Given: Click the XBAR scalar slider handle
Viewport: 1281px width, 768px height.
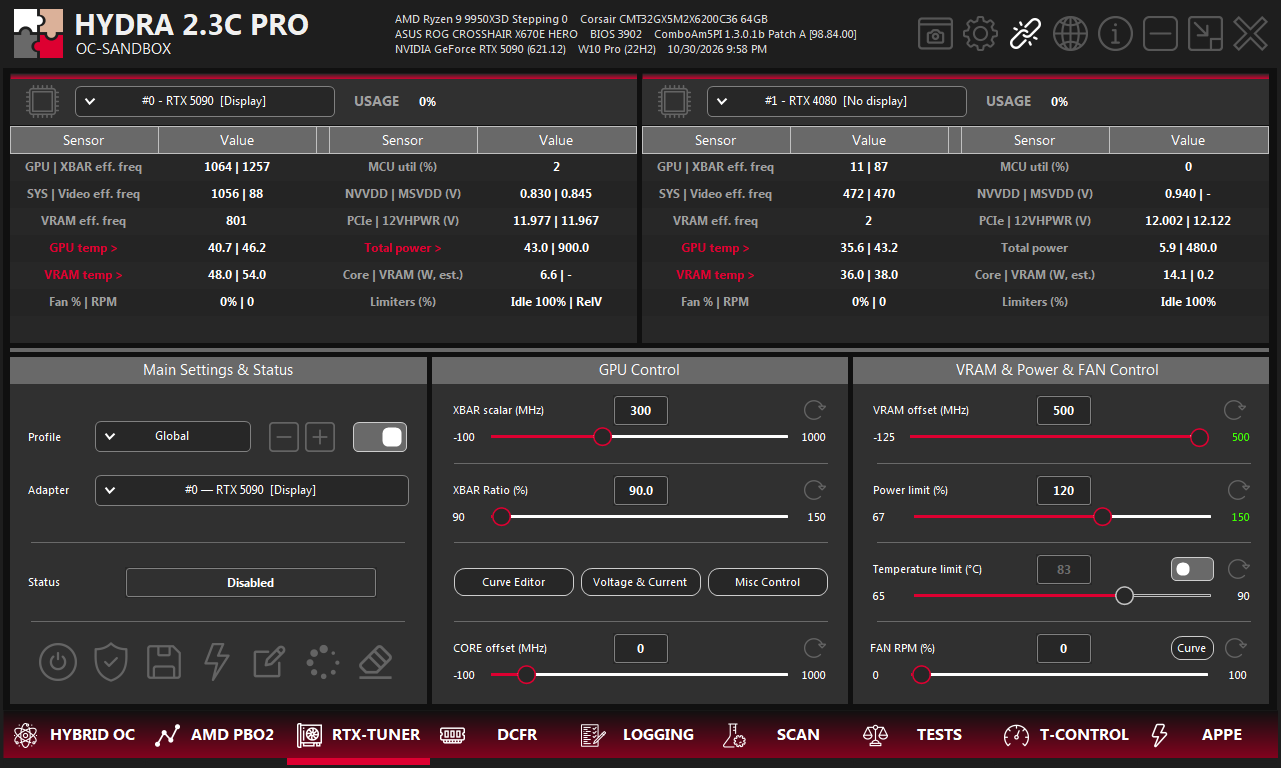Looking at the screenshot, I should [x=602, y=437].
